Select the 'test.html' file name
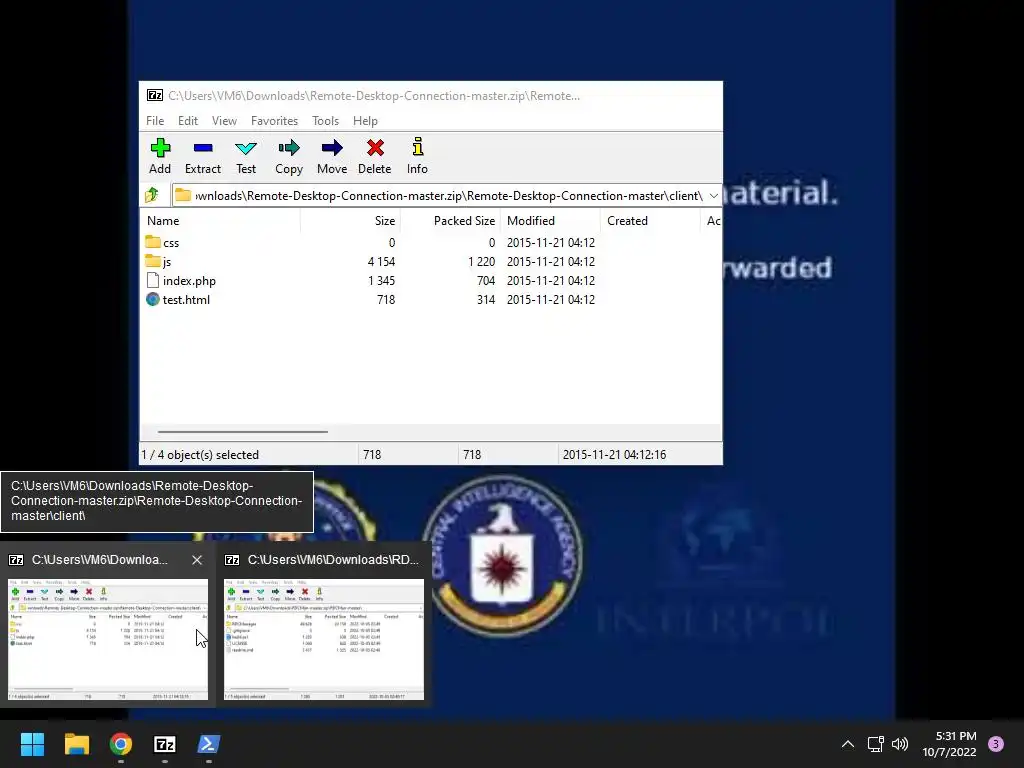The height and width of the screenshot is (768, 1024). point(186,300)
